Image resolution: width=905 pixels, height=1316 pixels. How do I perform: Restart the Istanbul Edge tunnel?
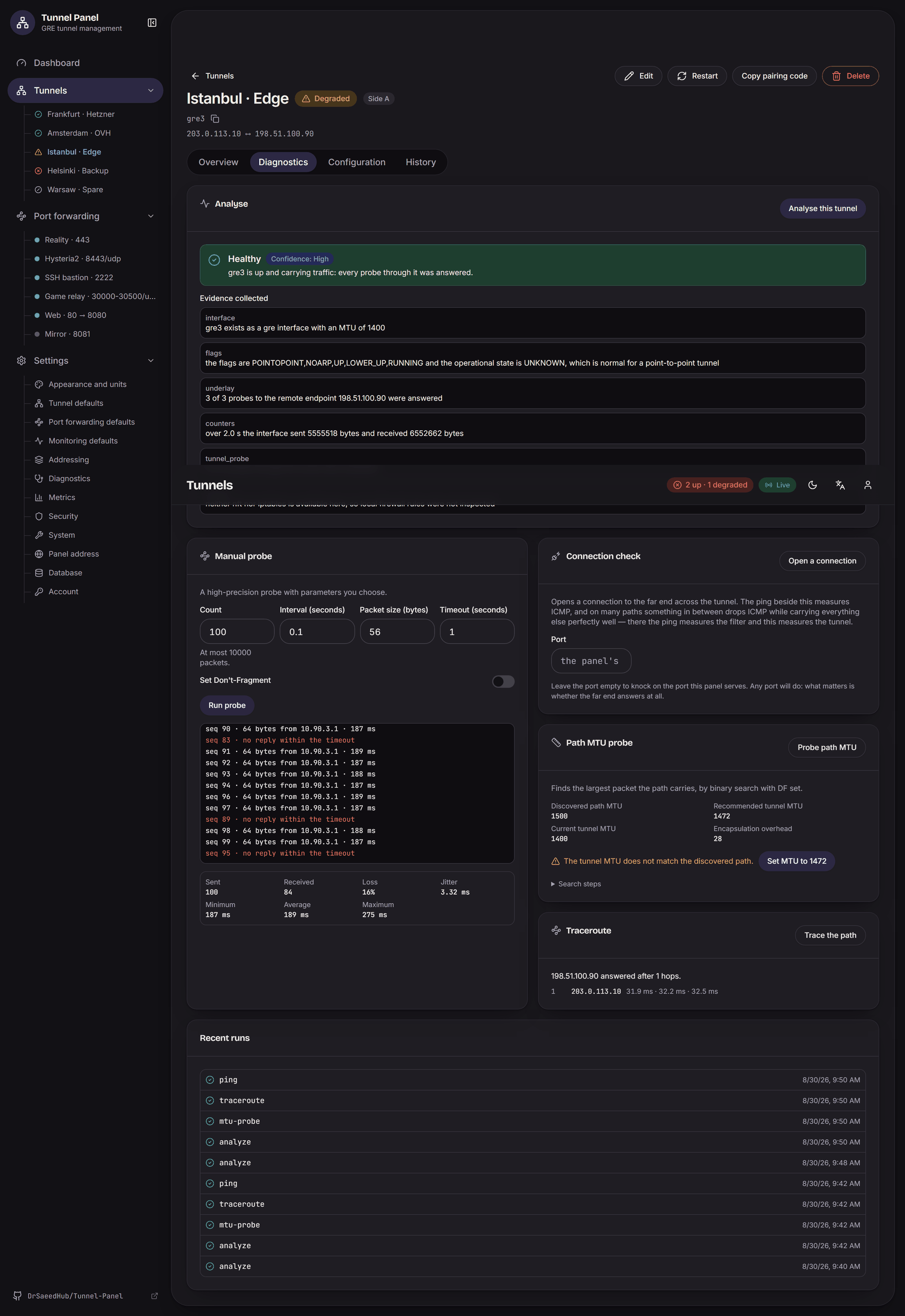click(697, 76)
